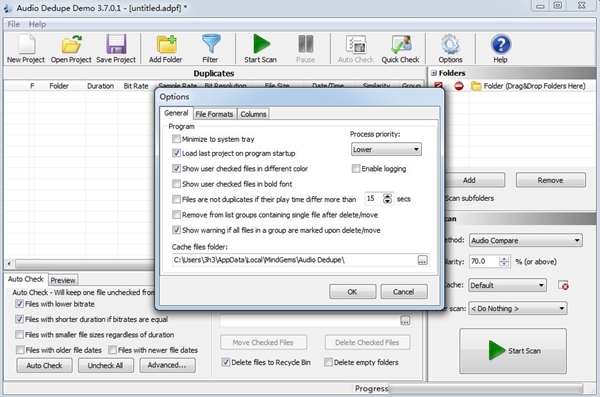The width and height of the screenshot is (600, 397).
Task: Click the Auto Check button at bottom
Action: [44, 365]
